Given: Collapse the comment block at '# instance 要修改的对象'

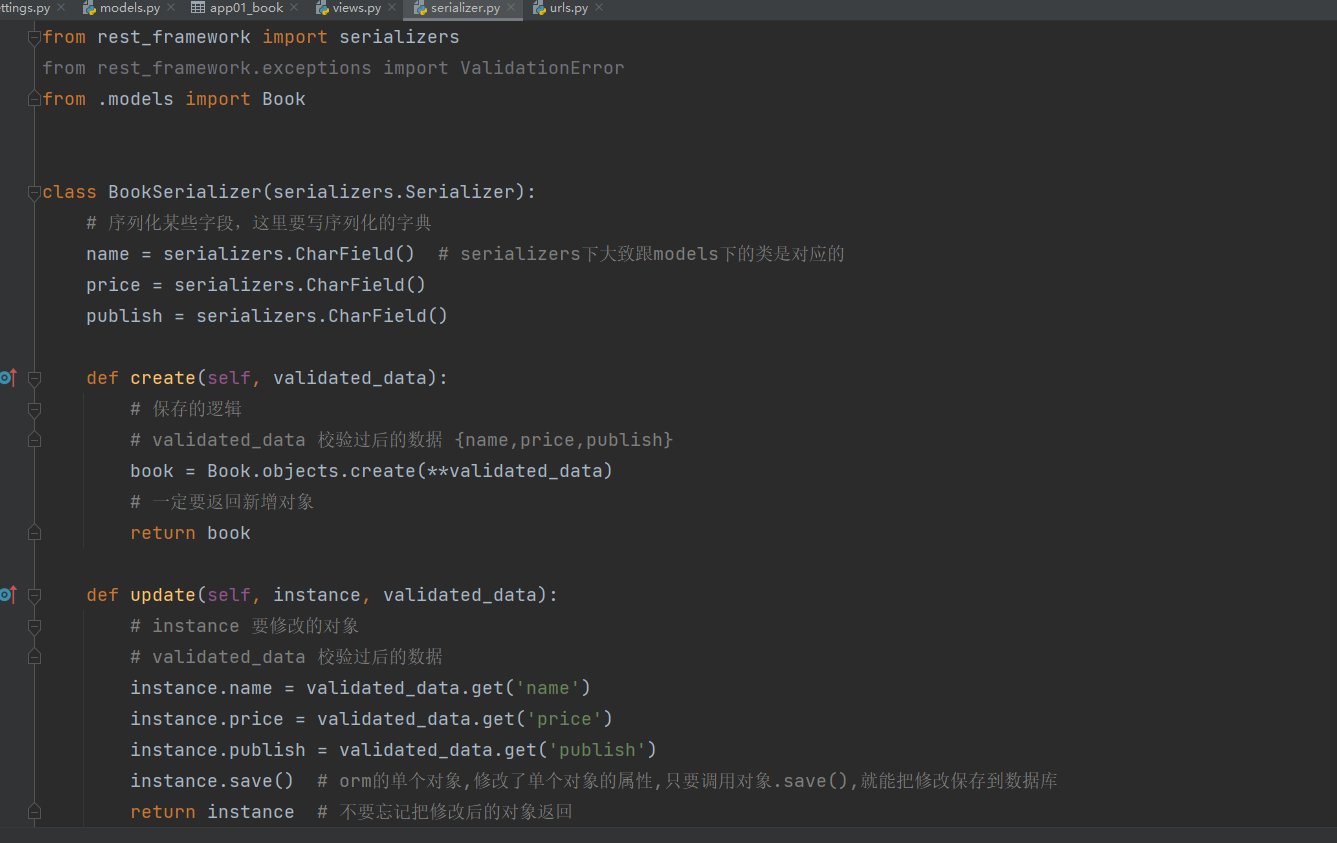Looking at the screenshot, I should pyautogui.click(x=34, y=626).
